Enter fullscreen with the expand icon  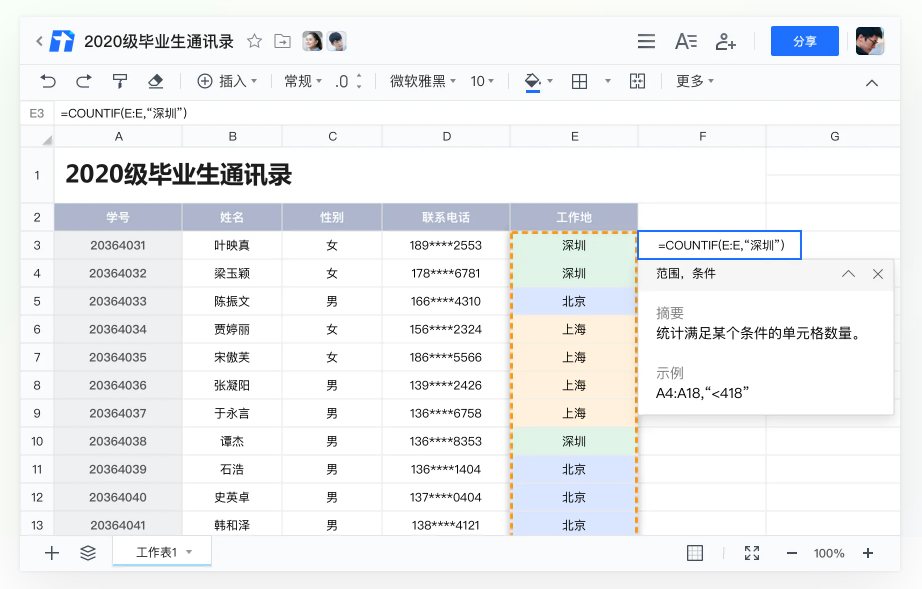coord(751,553)
